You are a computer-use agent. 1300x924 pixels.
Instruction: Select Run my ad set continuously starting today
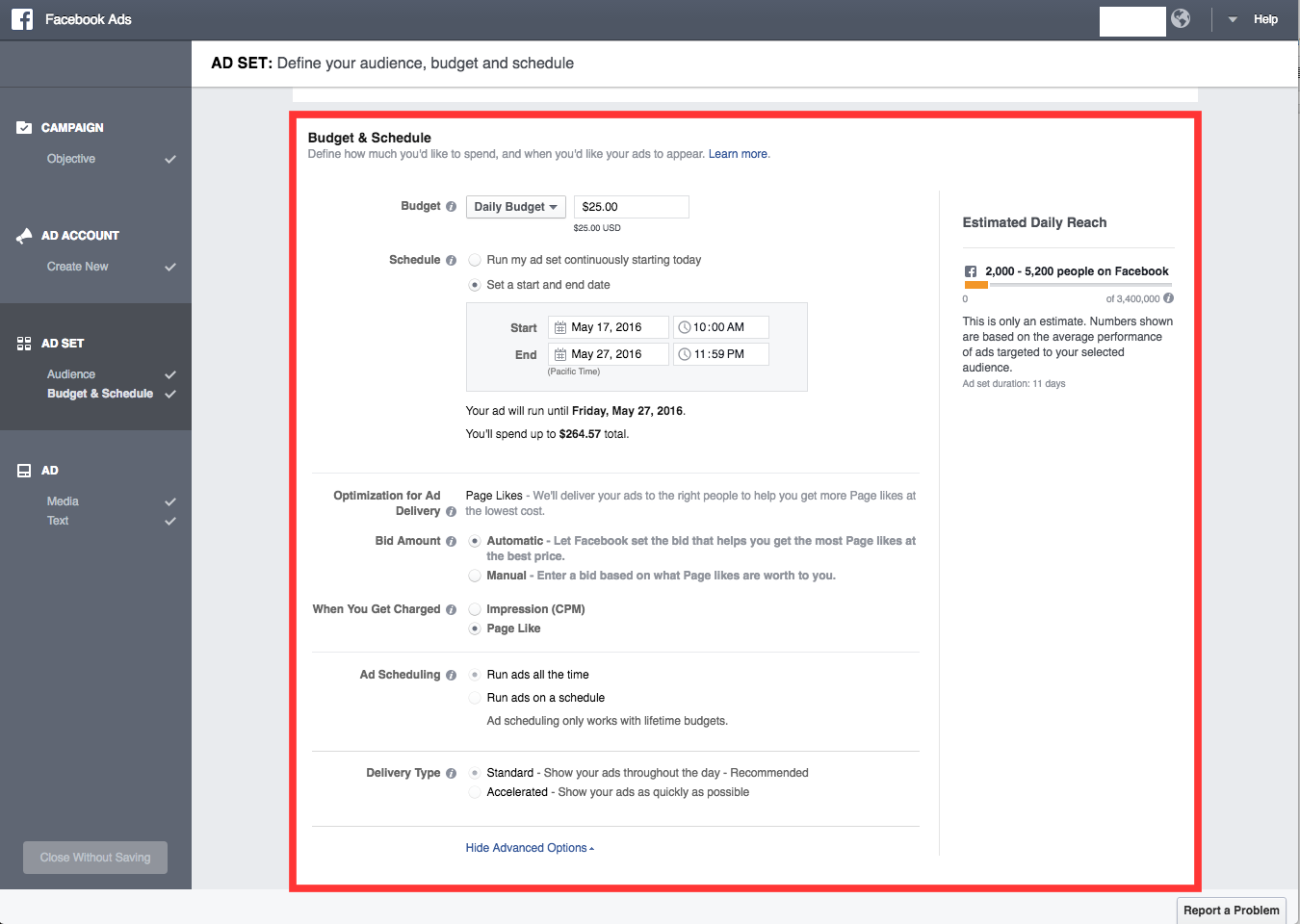coord(475,260)
